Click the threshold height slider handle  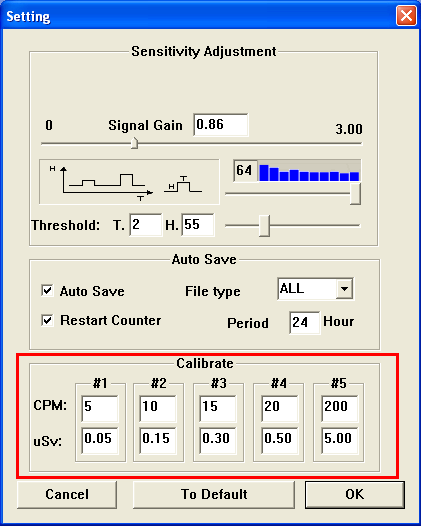coord(264,226)
